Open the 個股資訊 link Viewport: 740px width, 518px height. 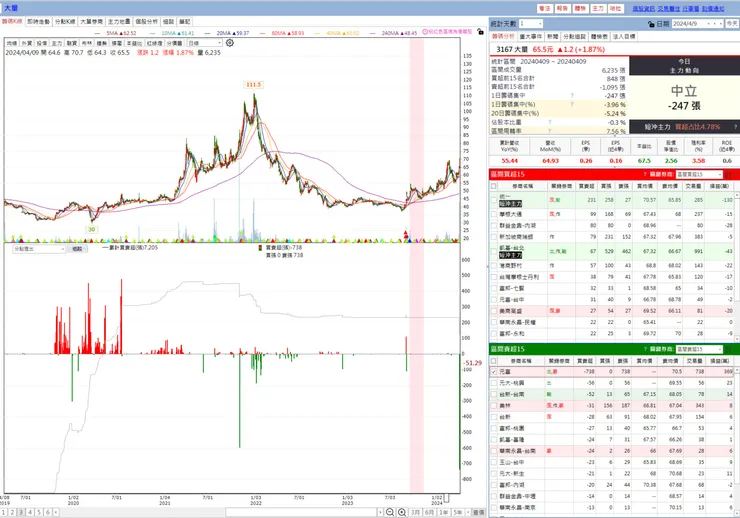643,8
